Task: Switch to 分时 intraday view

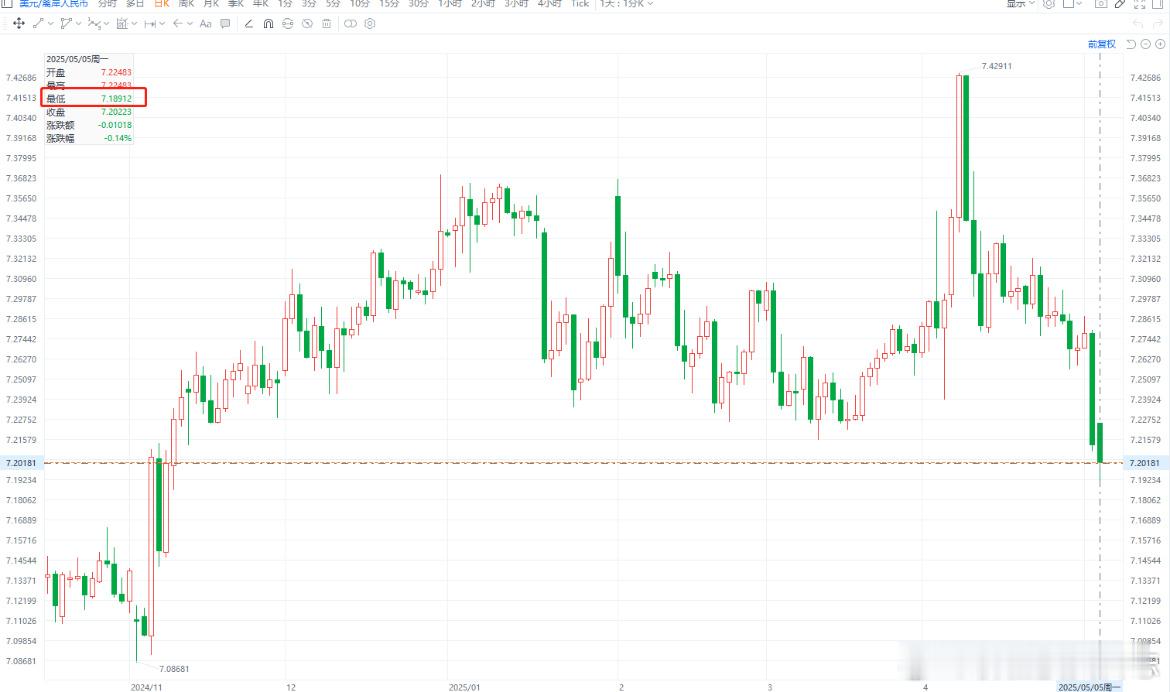Action: 107,4
